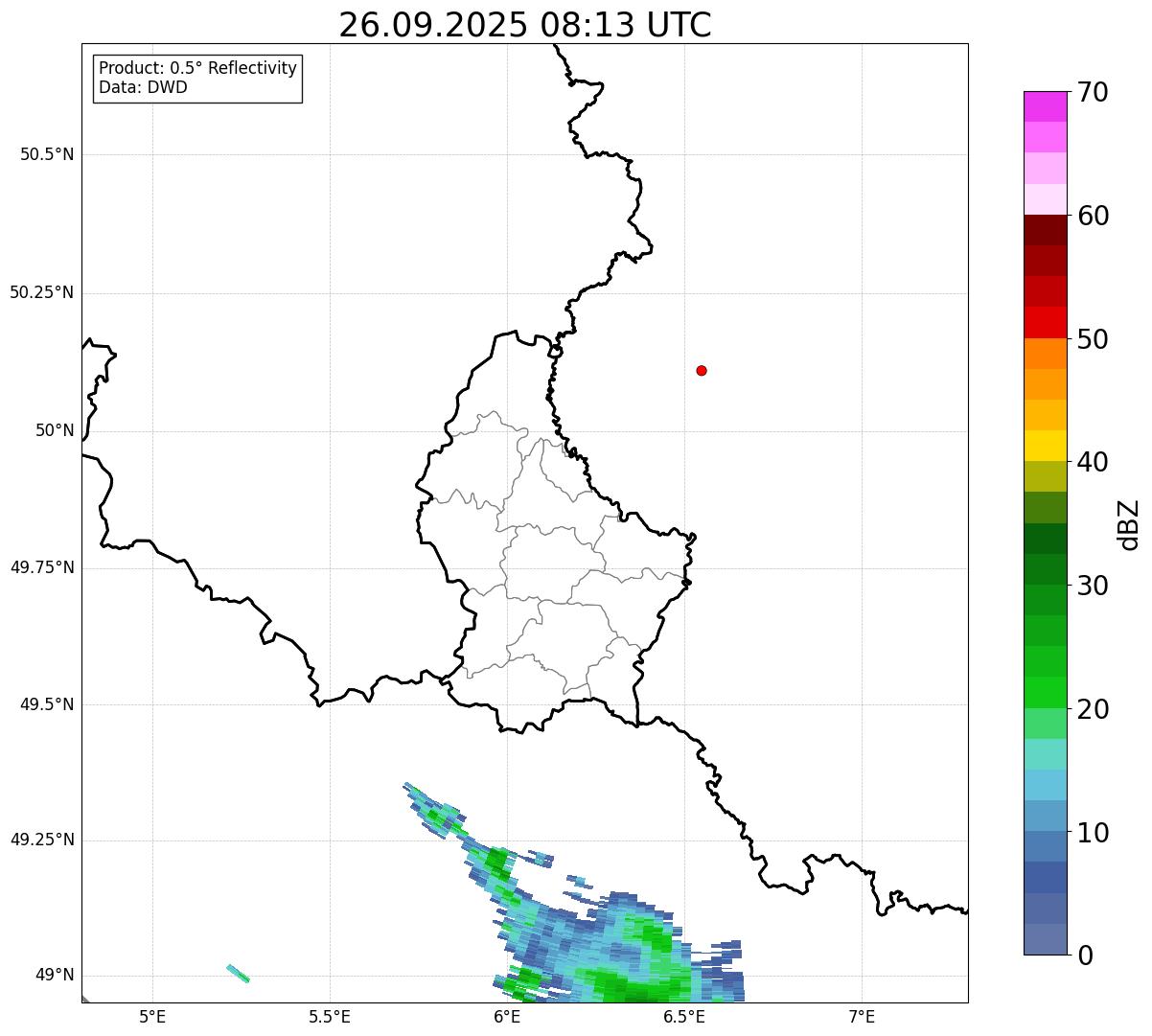This screenshot has height=1036, width=1152.
Task: Pick the bright green swatch above 20
Action: pyautogui.click(x=1045, y=692)
